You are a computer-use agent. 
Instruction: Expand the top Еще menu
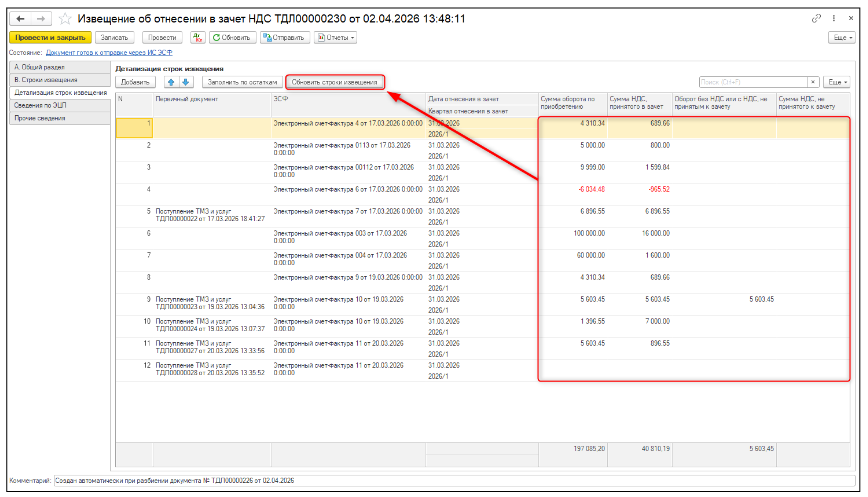tap(841, 37)
